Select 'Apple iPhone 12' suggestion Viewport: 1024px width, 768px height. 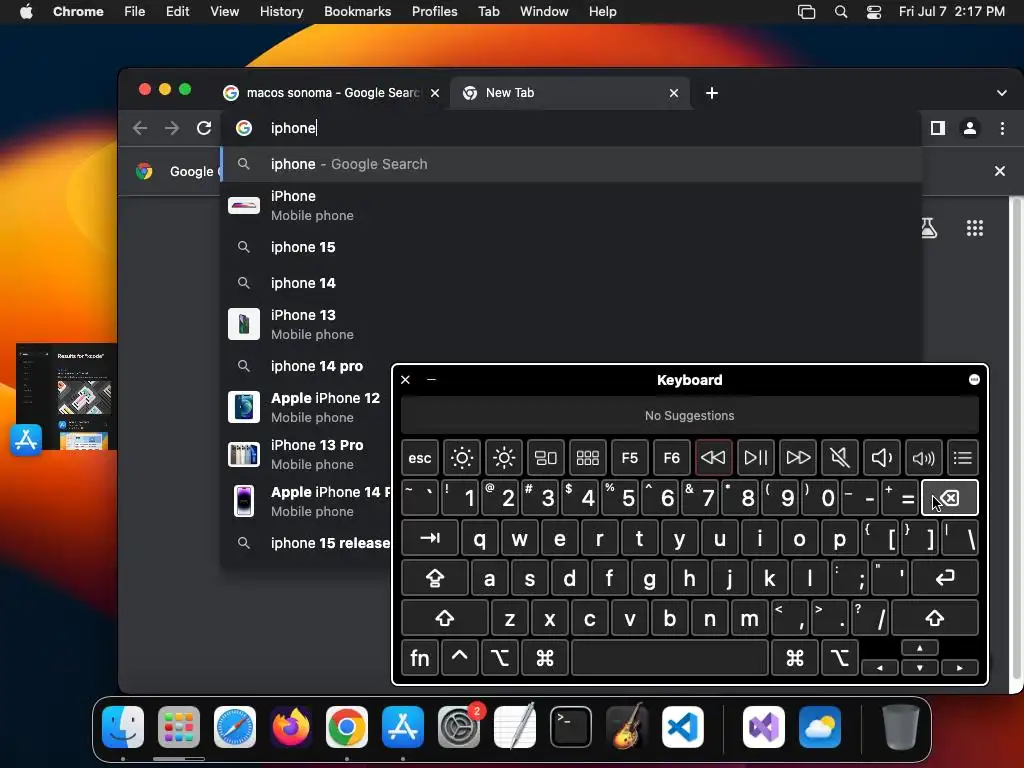pyautogui.click(x=307, y=407)
